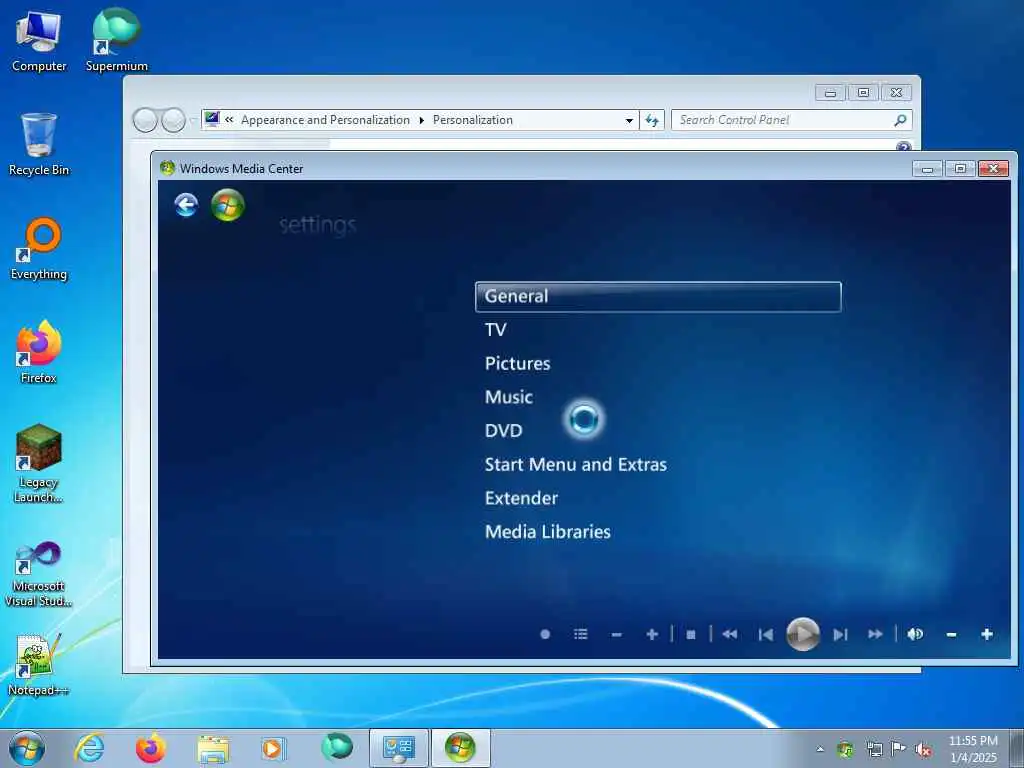Image resolution: width=1024 pixels, height=768 pixels.
Task: Select Start Menu and Extras
Action: click(575, 464)
